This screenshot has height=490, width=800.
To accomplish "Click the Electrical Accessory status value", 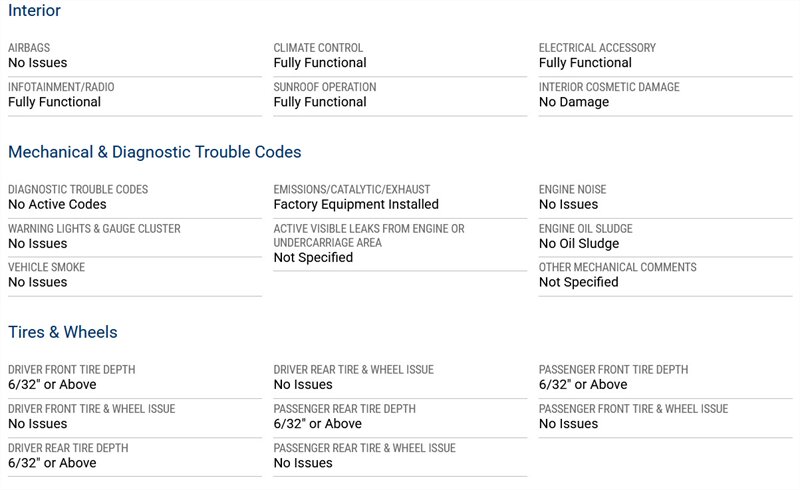I will (585, 63).
